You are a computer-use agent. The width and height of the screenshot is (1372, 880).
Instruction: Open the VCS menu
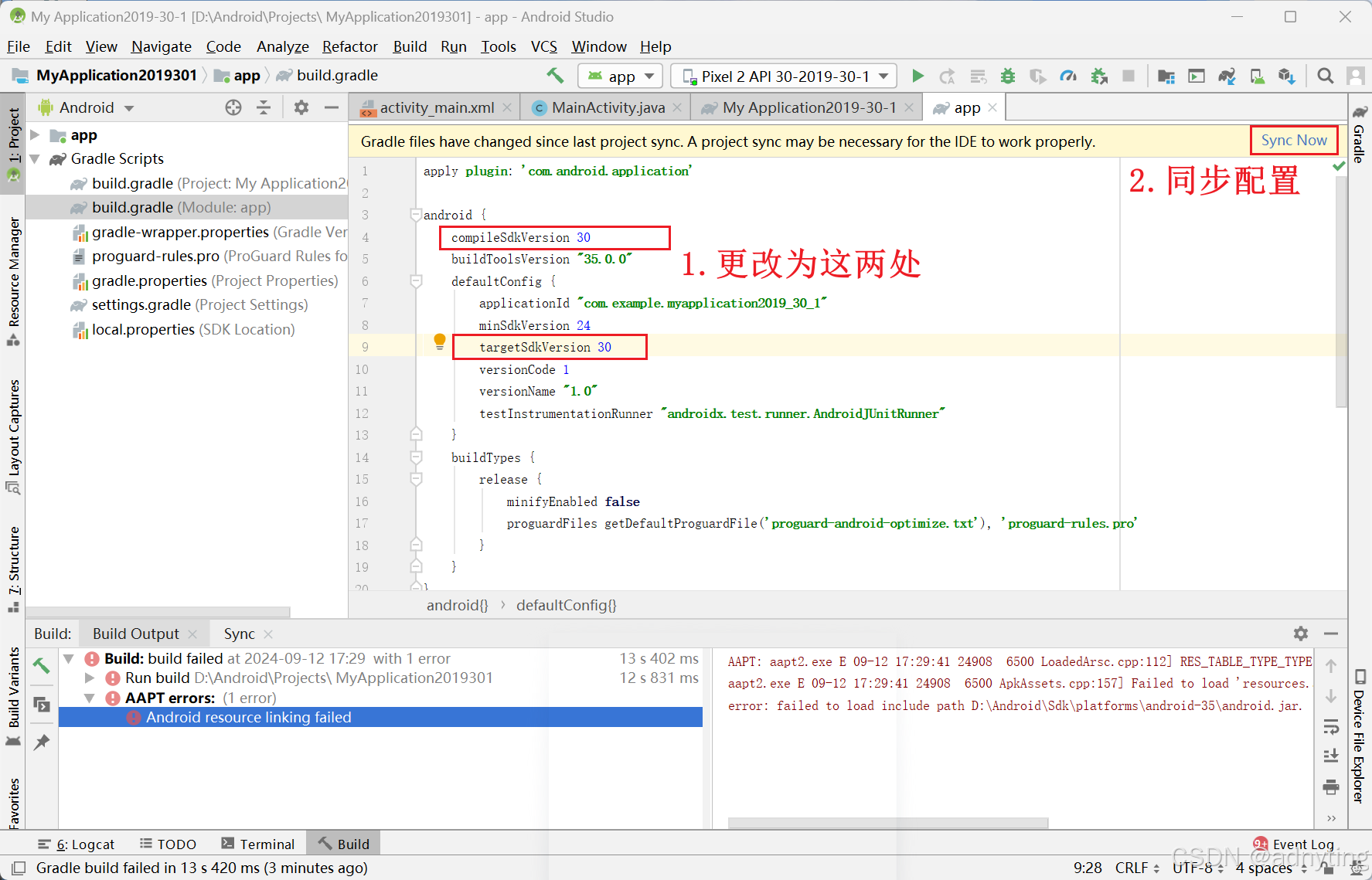[544, 46]
